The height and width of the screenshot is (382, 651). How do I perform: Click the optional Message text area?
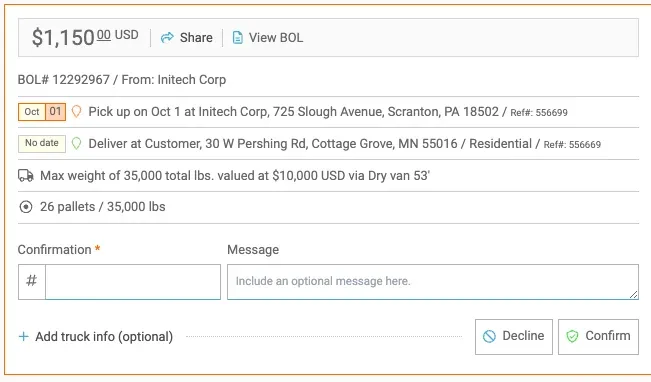(x=433, y=282)
